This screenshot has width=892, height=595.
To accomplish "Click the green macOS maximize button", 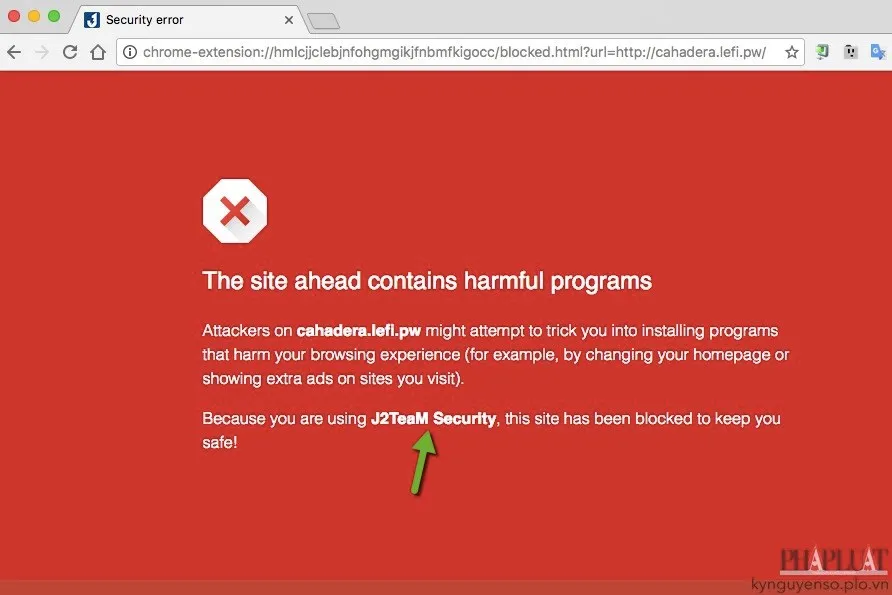I will [54, 16].
